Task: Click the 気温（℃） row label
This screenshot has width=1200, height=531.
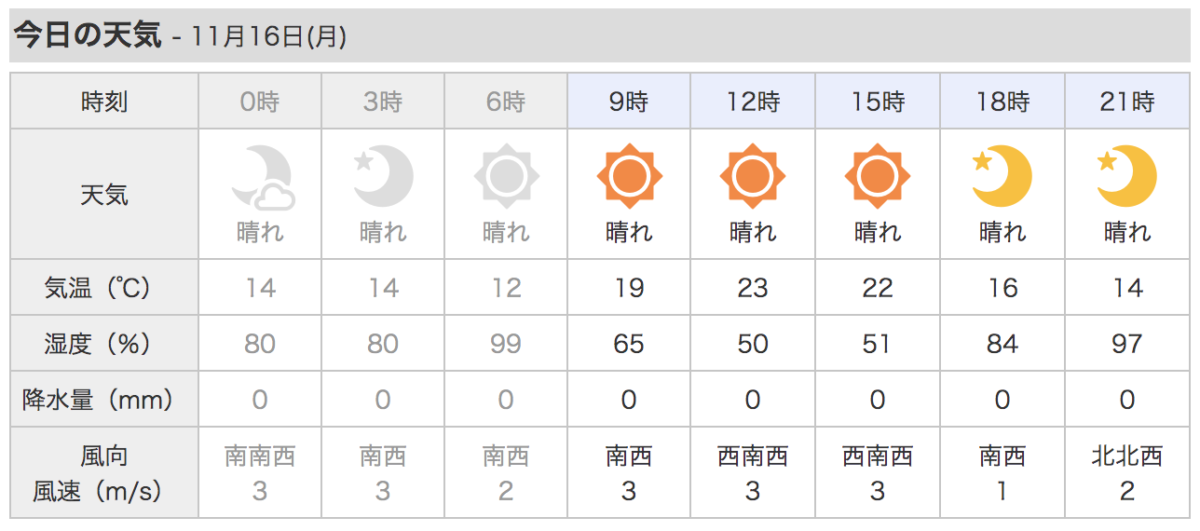Action: click(105, 288)
